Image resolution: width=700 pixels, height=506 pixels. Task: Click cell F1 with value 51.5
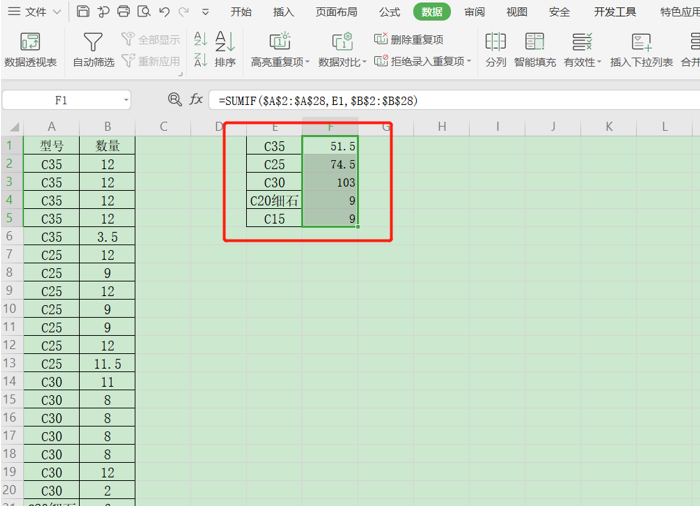pyautogui.click(x=330, y=146)
